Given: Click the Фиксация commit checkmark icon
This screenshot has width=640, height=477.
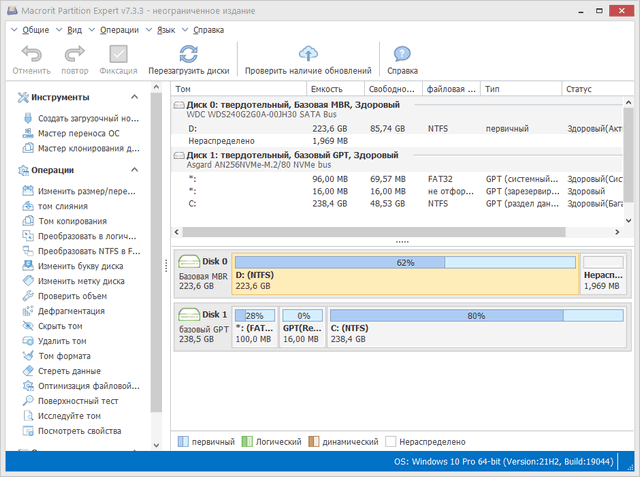Looking at the screenshot, I should (118, 55).
